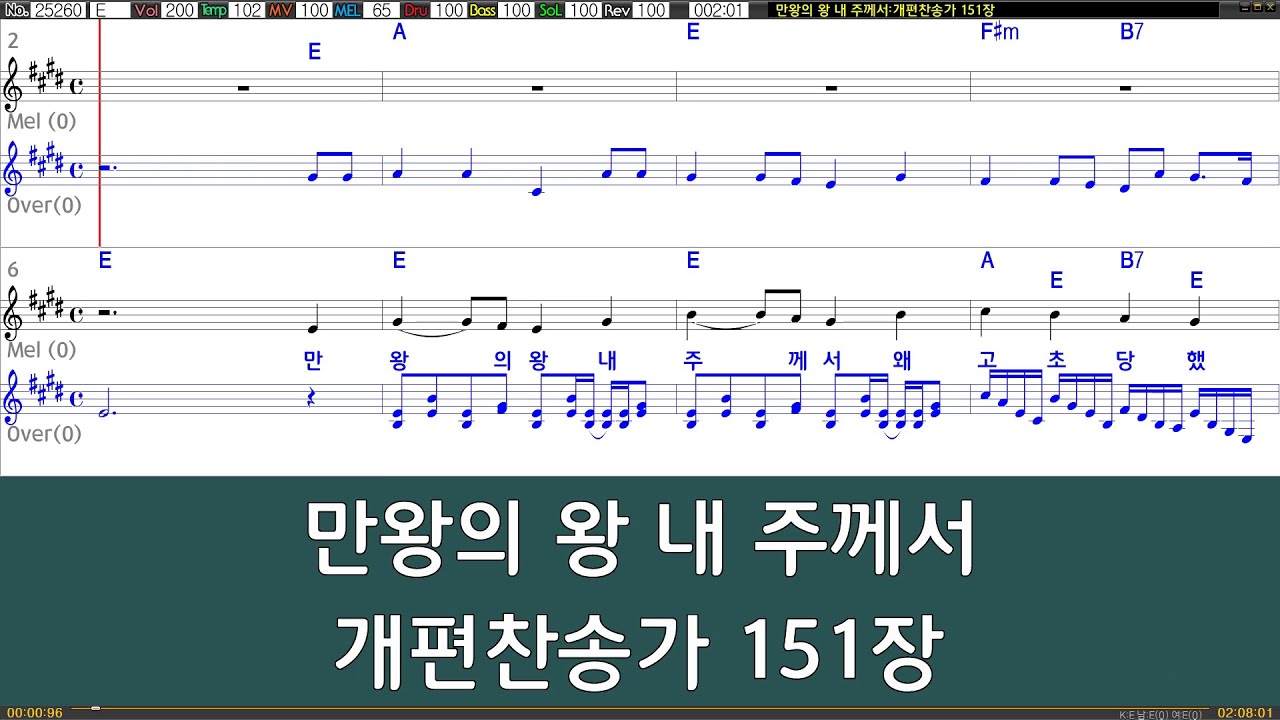Click the red Vol label
The width and height of the screenshot is (1280, 720).
pyautogui.click(x=146, y=10)
